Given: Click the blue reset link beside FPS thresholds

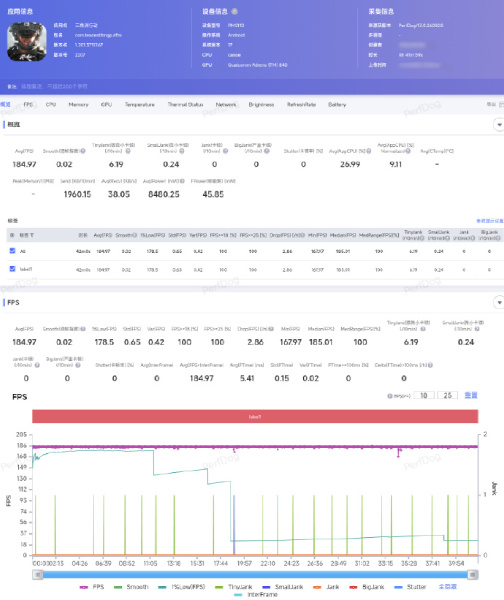Looking at the screenshot, I should tap(471, 395).
